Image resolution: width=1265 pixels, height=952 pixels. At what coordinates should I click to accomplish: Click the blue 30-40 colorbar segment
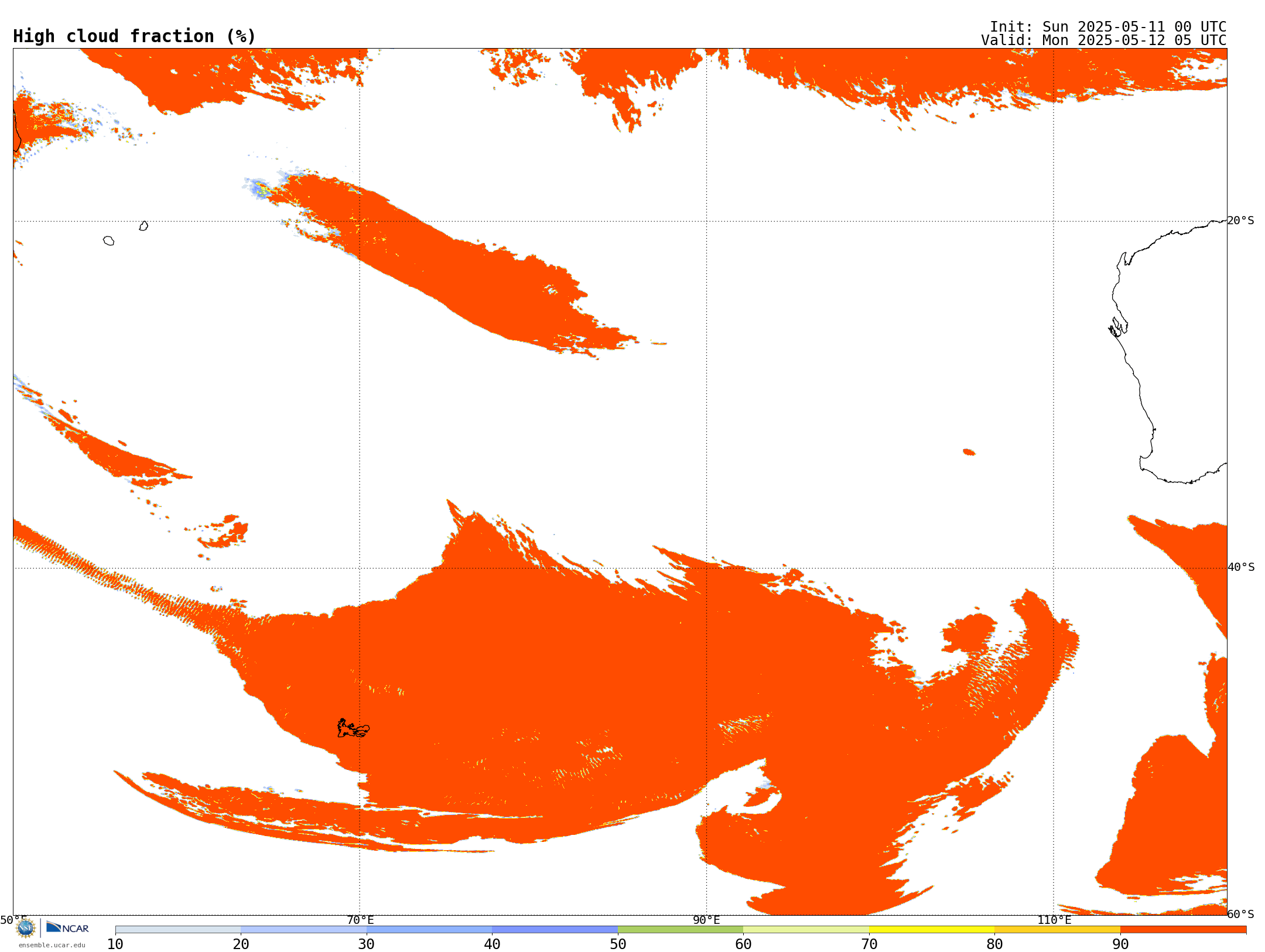point(429,930)
